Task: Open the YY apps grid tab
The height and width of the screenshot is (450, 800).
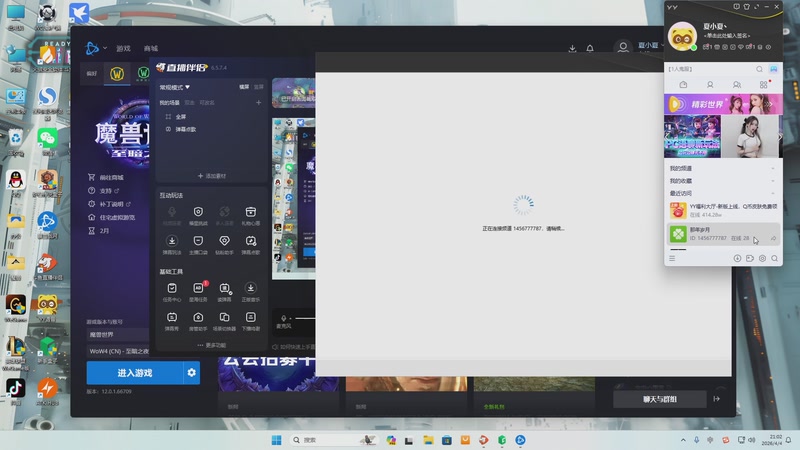Action: [764, 85]
